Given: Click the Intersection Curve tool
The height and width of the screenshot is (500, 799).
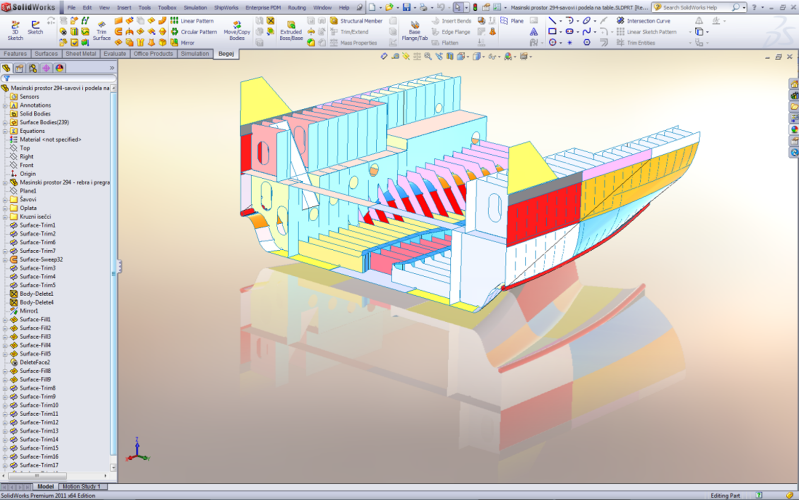Looking at the screenshot, I should pyautogui.click(x=648, y=20).
